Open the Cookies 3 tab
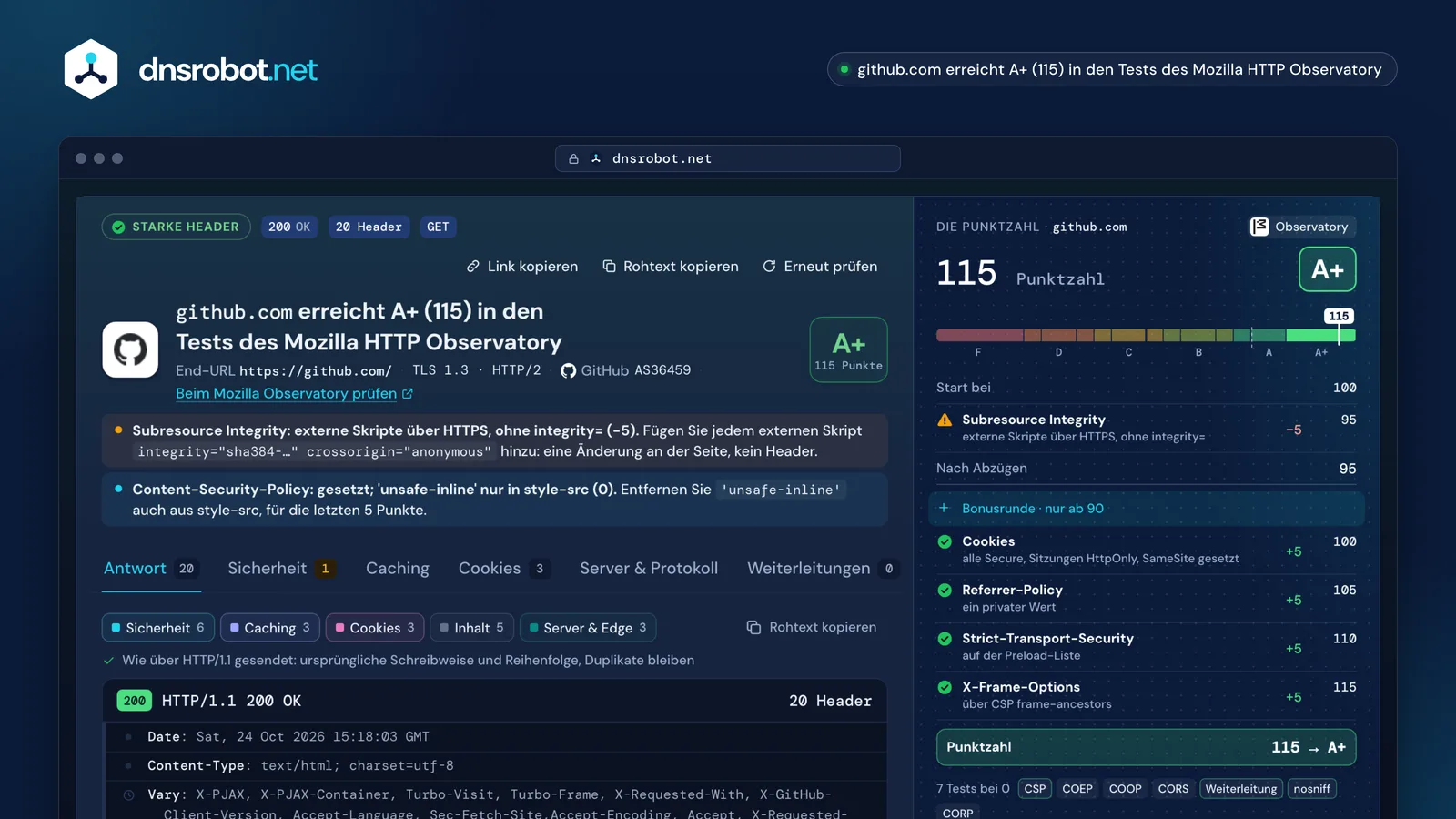 pos(503,569)
